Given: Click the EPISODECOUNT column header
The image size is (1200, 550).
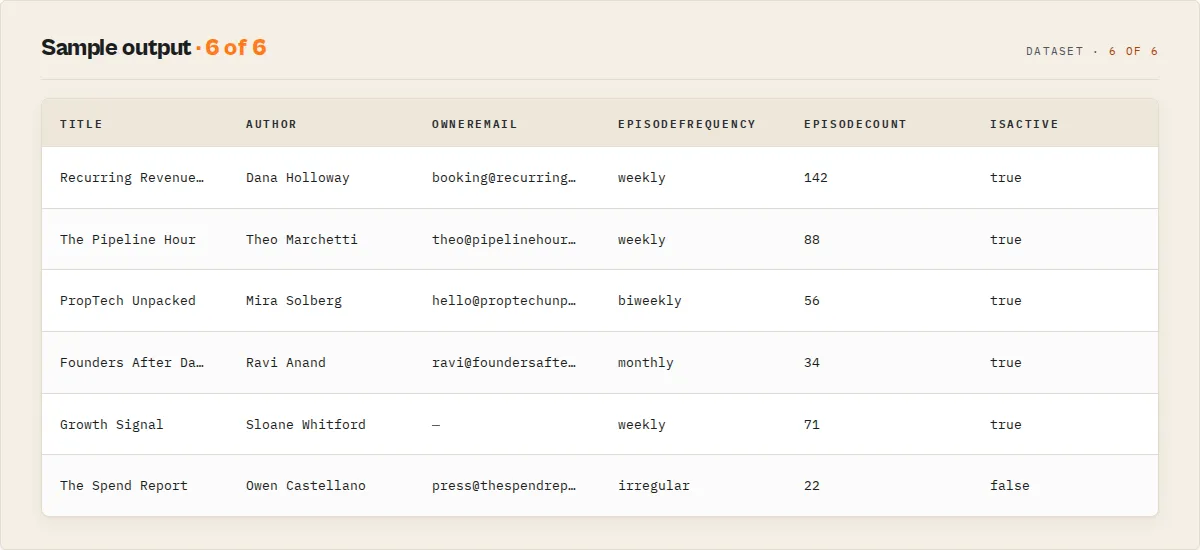Looking at the screenshot, I should (x=855, y=124).
